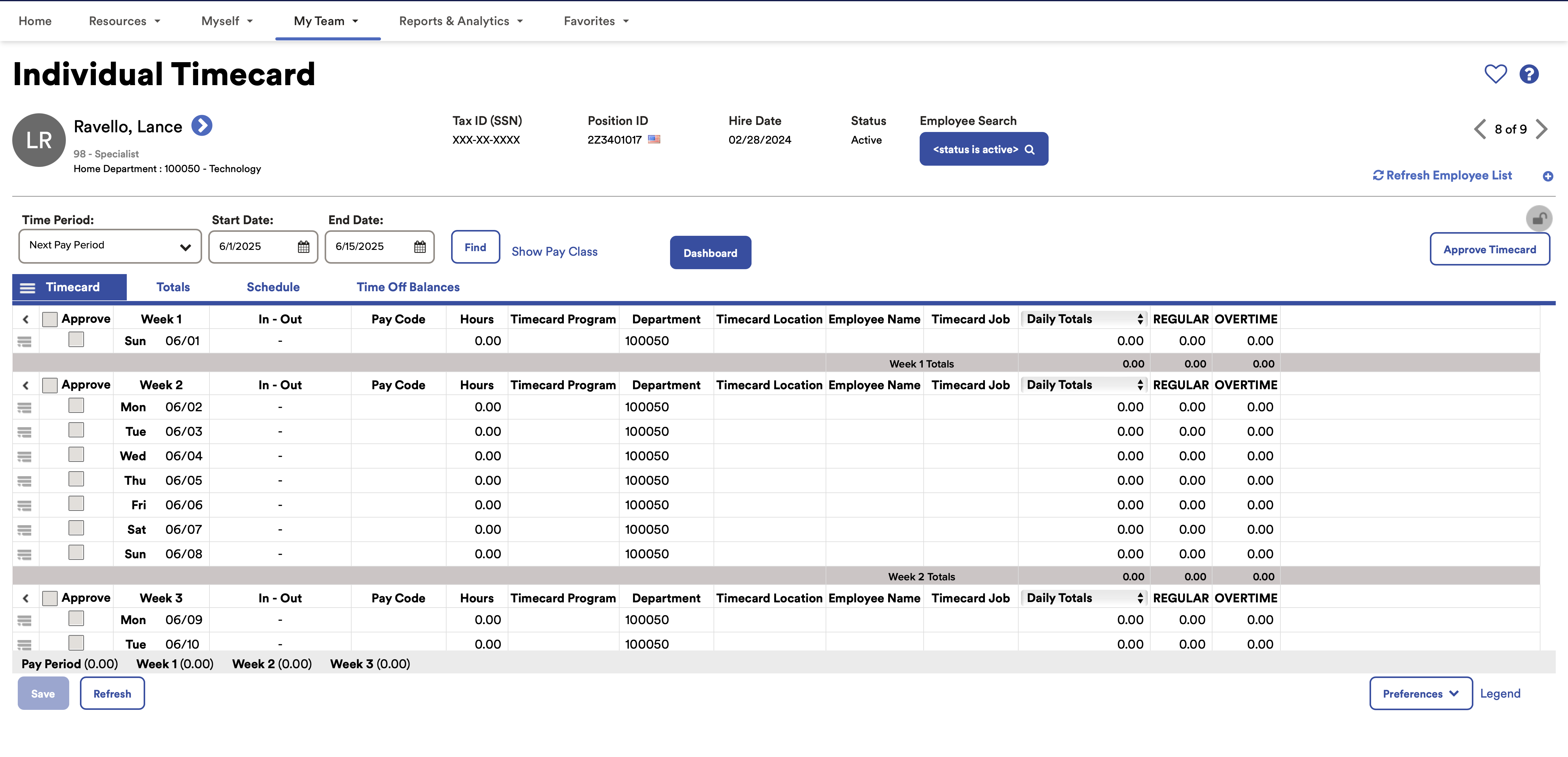Viewport: 1568px width, 757px height.
Task: Open row menu for Tue 06/03
Action: click(24, 432)
